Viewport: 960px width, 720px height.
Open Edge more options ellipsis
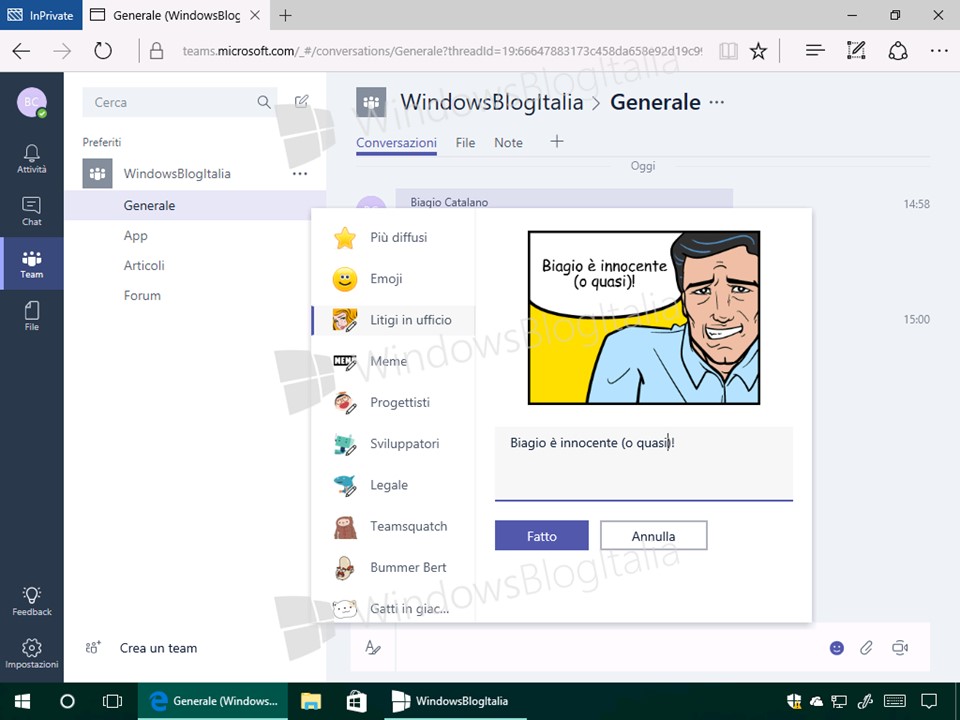pyautogui.click(x=939, y=51)
